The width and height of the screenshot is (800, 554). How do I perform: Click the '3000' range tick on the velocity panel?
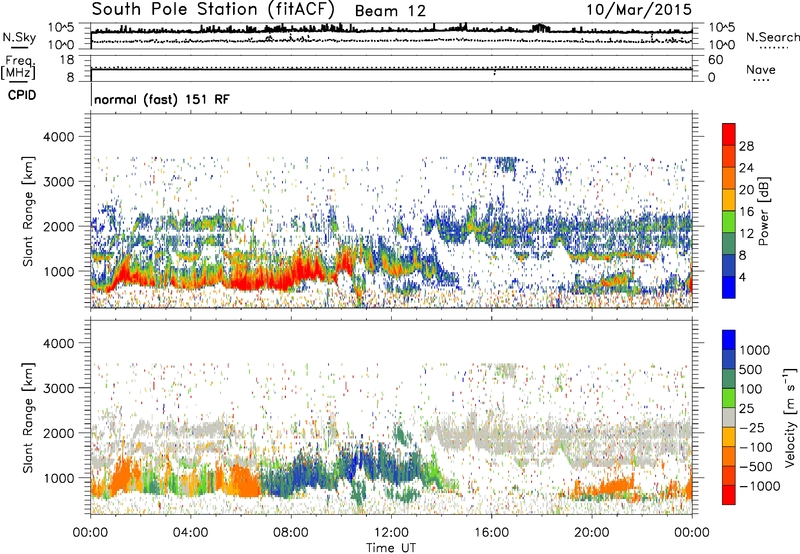pyautogui.click(x=58, y=388)
